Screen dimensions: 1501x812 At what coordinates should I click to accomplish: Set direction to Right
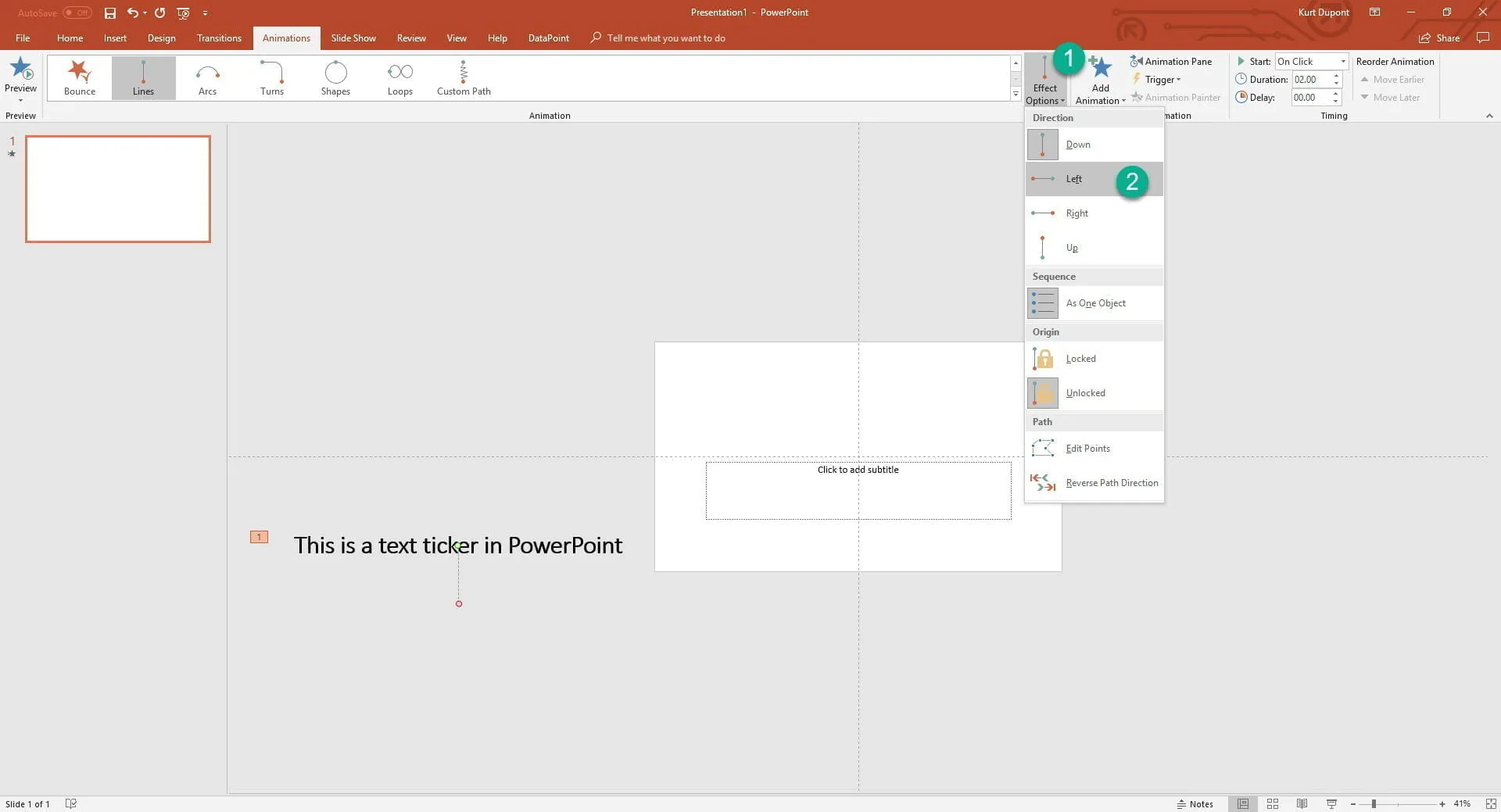(1094, 213)
